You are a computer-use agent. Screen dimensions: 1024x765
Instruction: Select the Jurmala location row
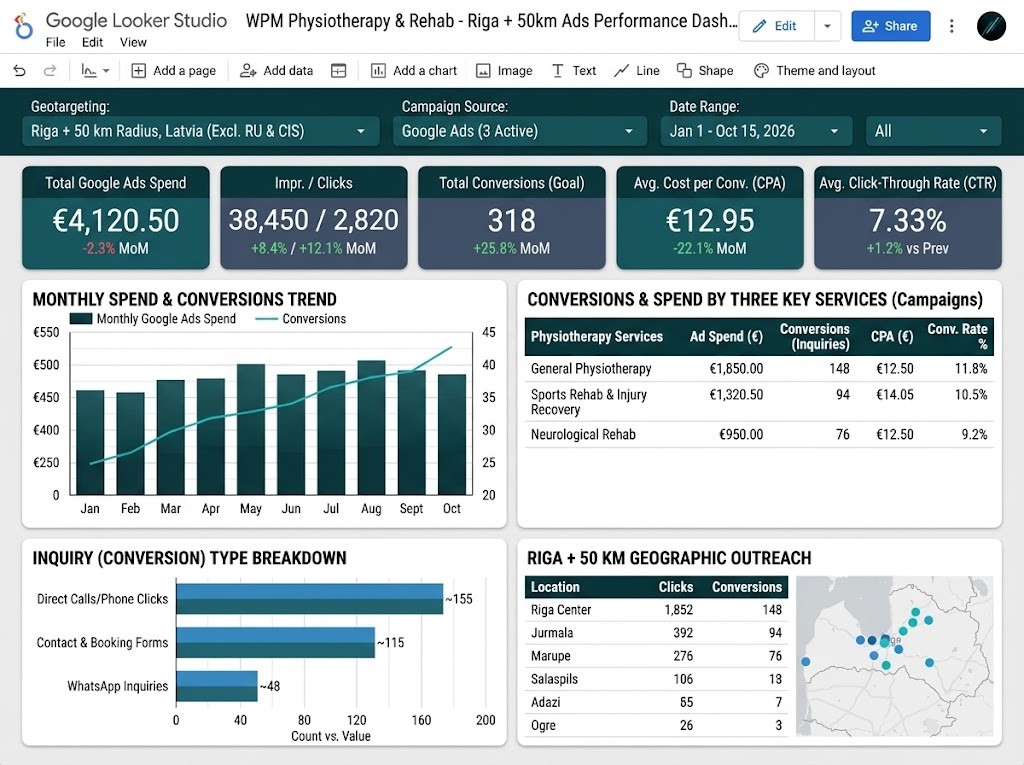[656, 632]
